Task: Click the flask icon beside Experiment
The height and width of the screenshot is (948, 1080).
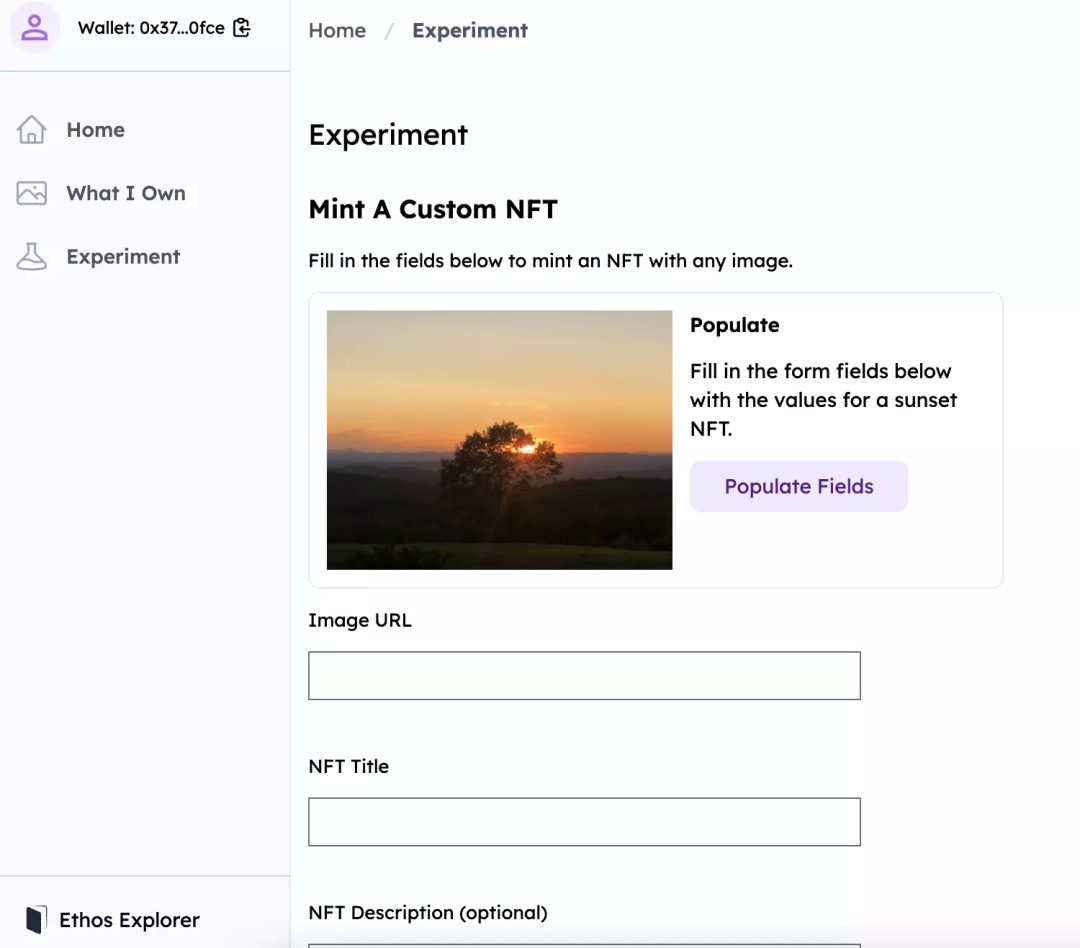Action: (x=32, y=257)
